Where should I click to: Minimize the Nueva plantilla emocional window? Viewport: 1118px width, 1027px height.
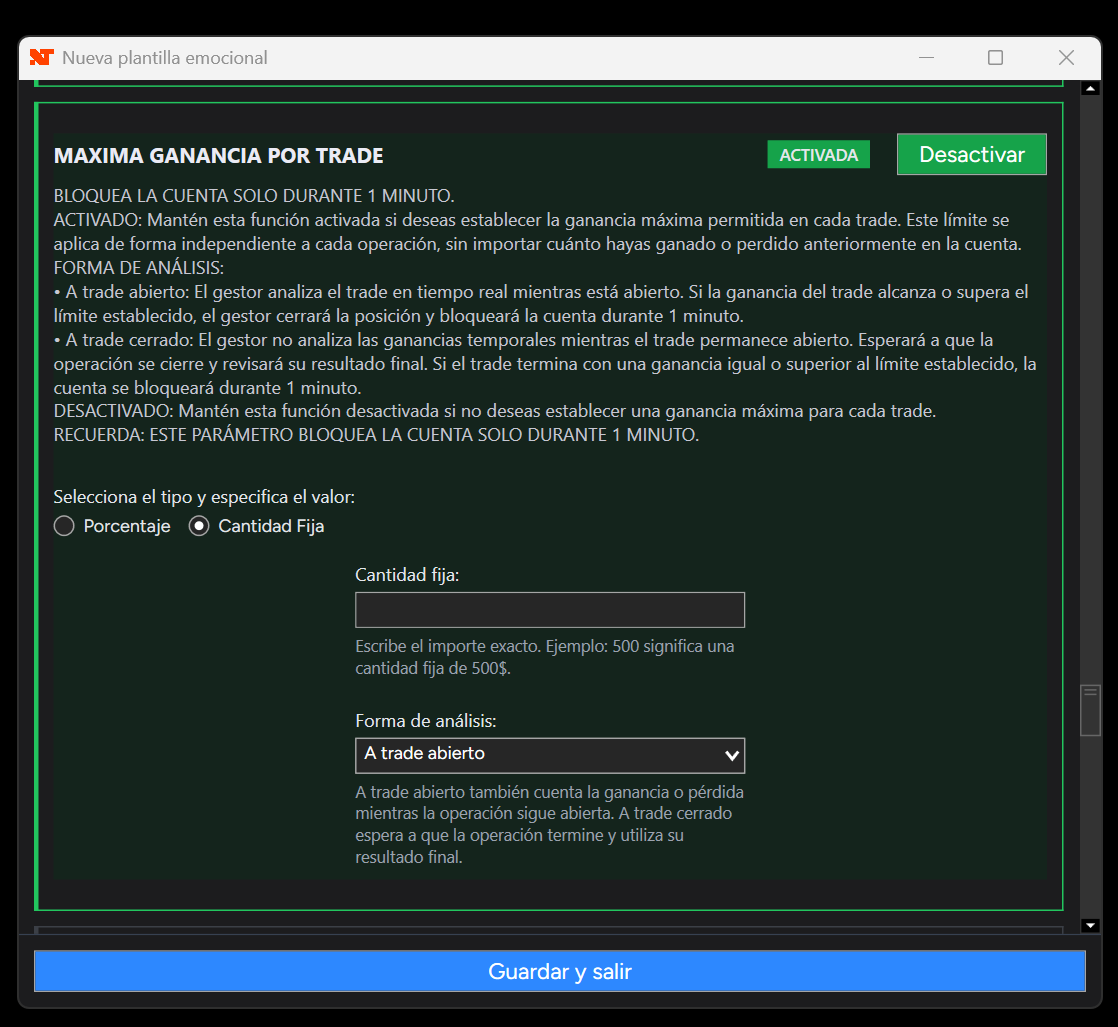(926, 58)
